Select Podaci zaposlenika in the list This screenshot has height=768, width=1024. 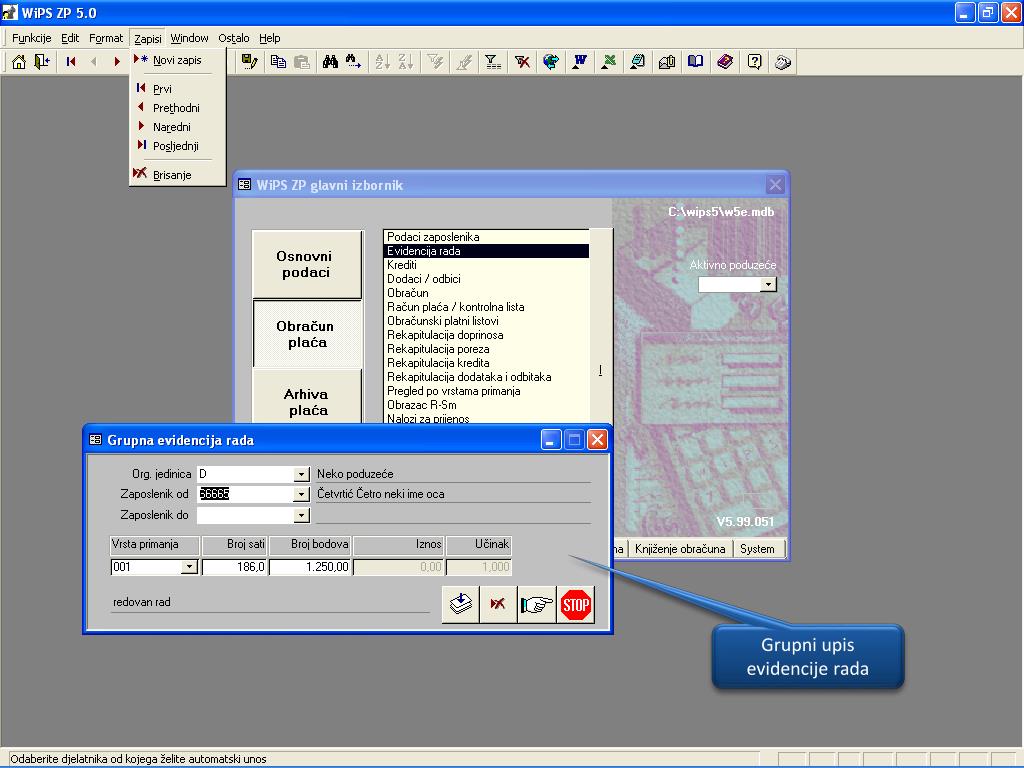coord(487,237)
